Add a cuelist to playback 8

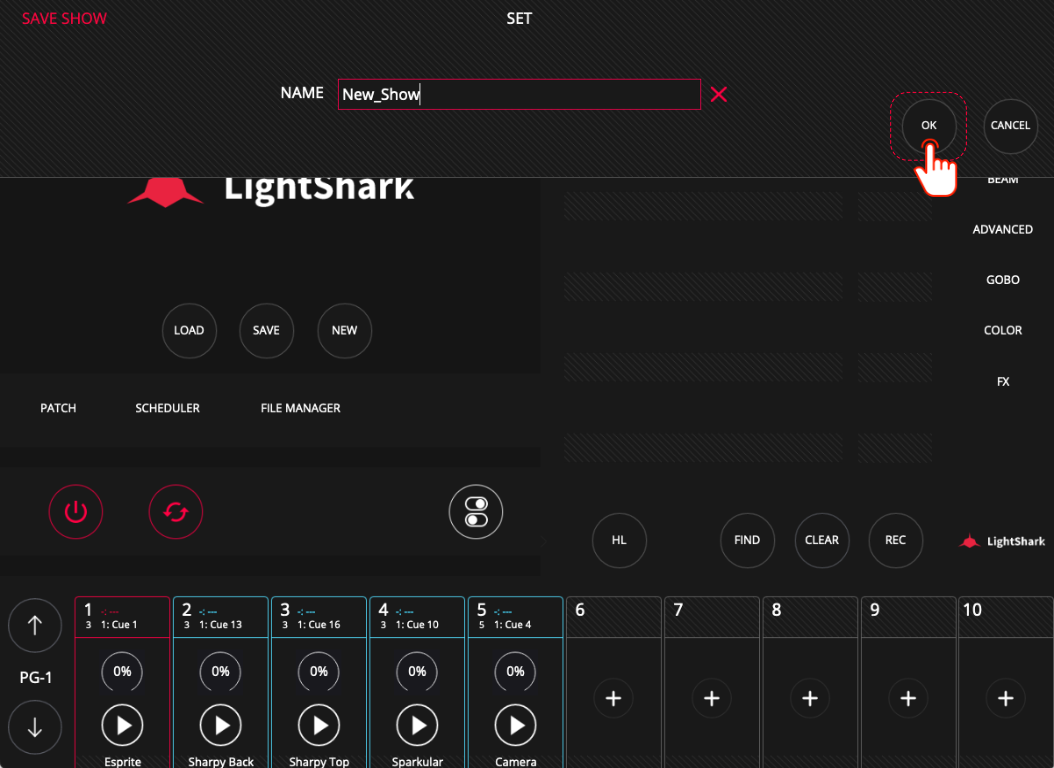(x=810, y=699)
